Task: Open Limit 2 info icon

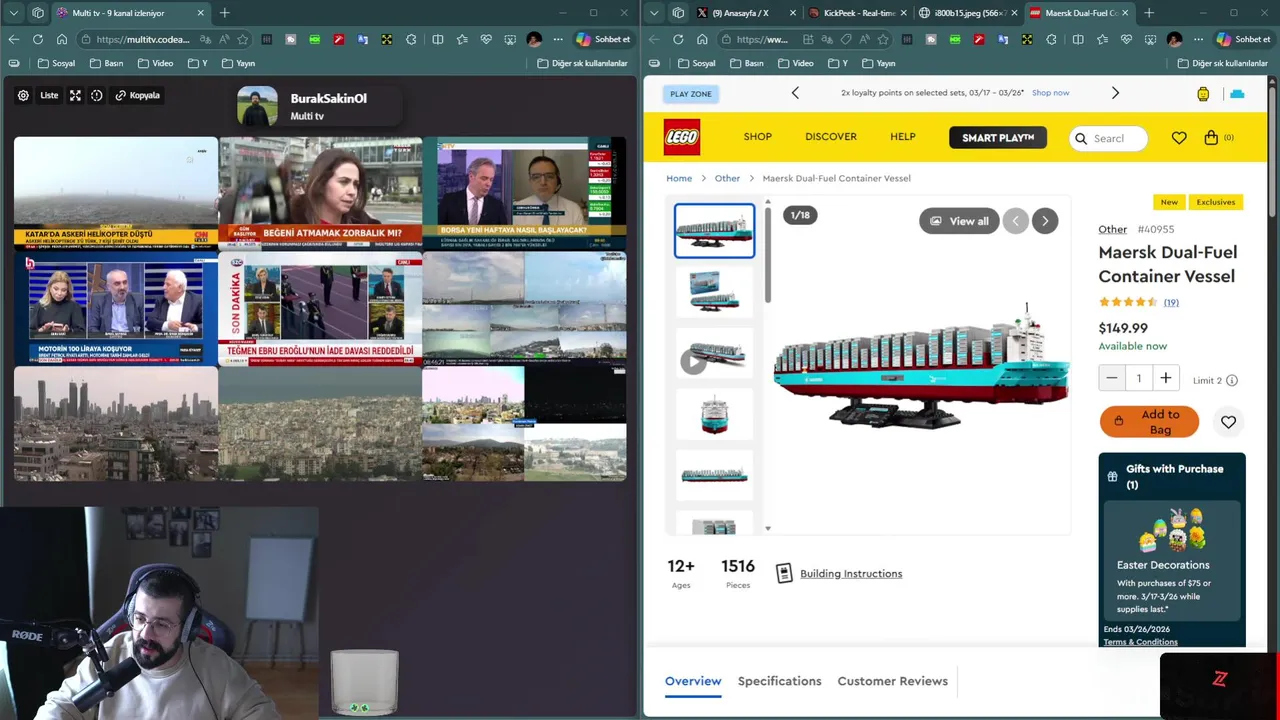Action: coord(1232,380)
